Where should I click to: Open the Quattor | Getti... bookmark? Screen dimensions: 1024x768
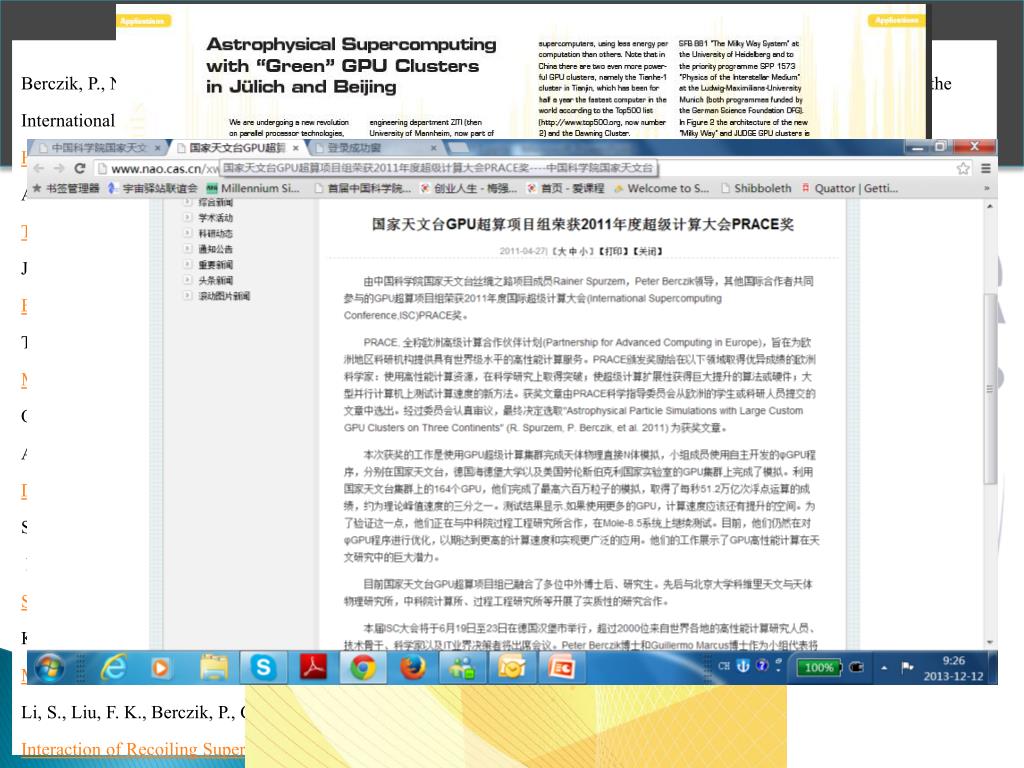point(850,188)
